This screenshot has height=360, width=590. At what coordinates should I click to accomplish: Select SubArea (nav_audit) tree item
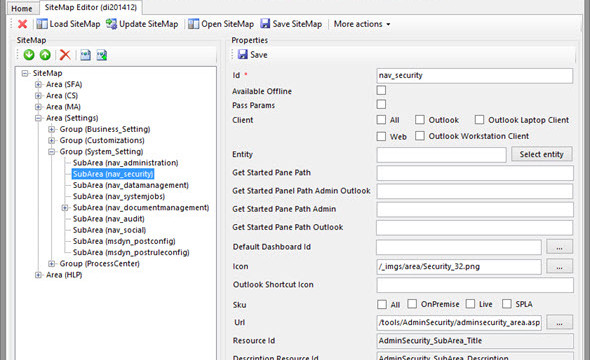coord(109,219)
